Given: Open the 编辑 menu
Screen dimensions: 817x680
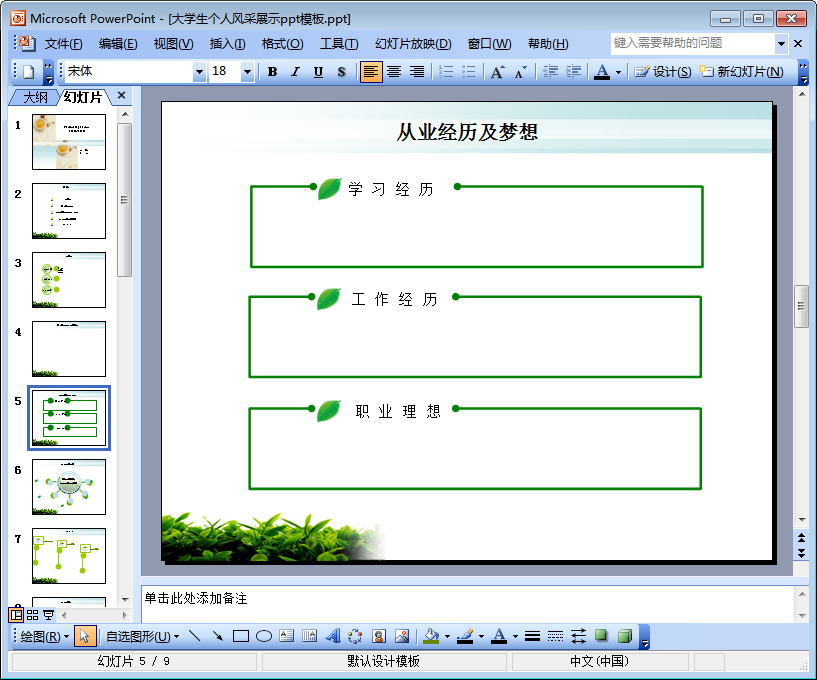Looking at the screenshot, I should click(x=118, y=44).
